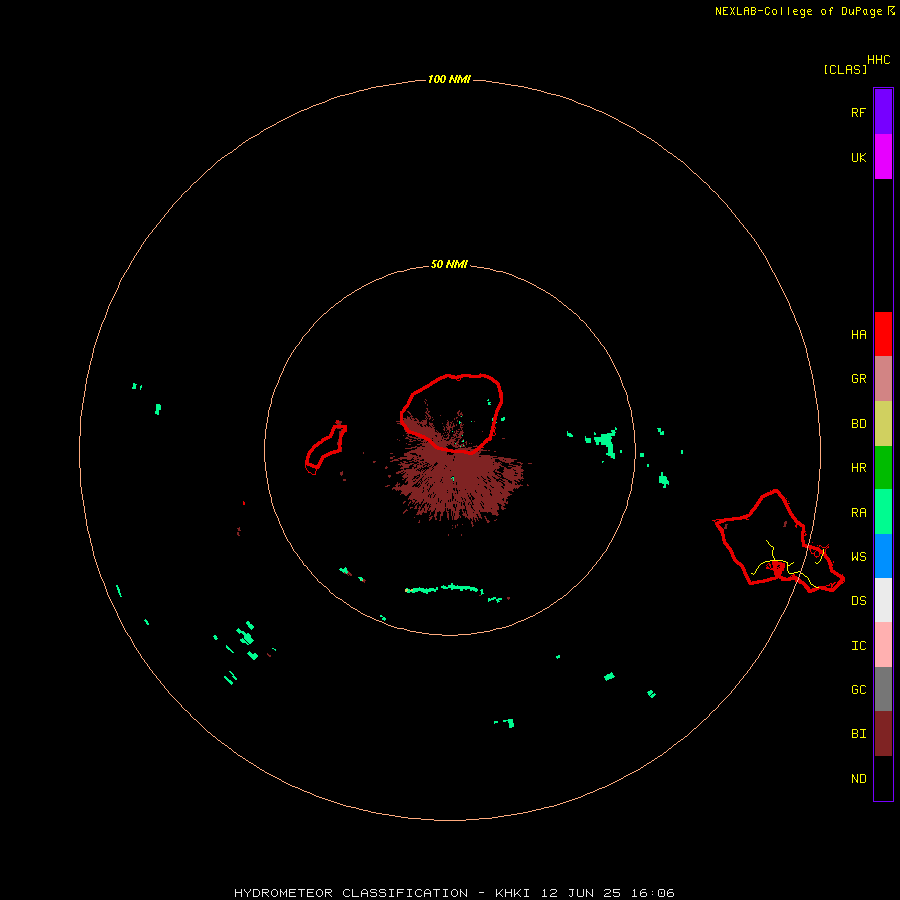The width and height of the screenshot is (900, 900).
Task: Click the GC legend label
Action: point(858,689)
